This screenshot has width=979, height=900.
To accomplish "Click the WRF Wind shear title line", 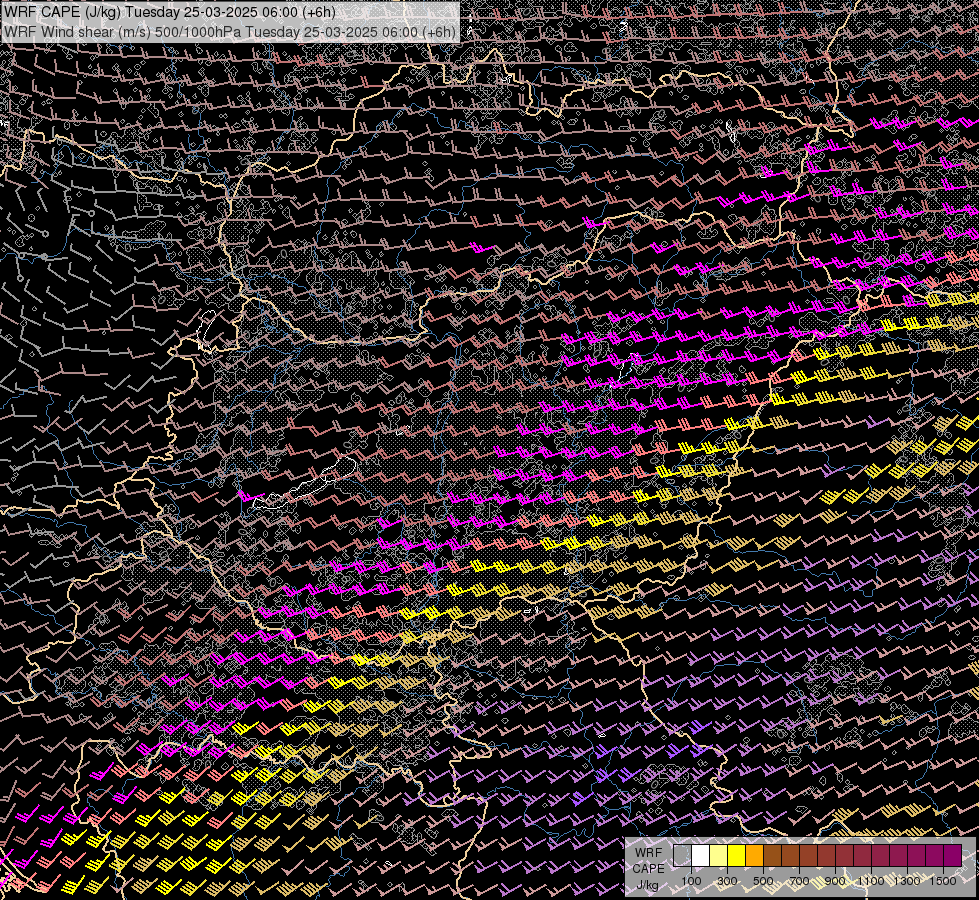I will click(x=230, y=31).
